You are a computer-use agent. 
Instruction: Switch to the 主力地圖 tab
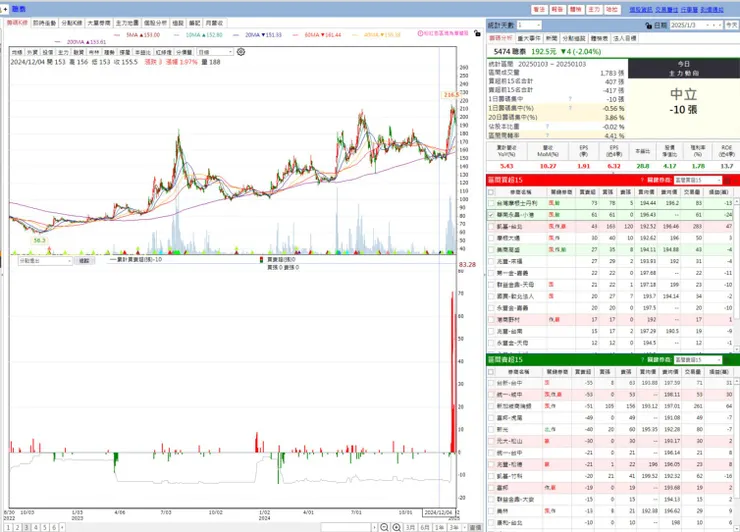tap(127, 23)
